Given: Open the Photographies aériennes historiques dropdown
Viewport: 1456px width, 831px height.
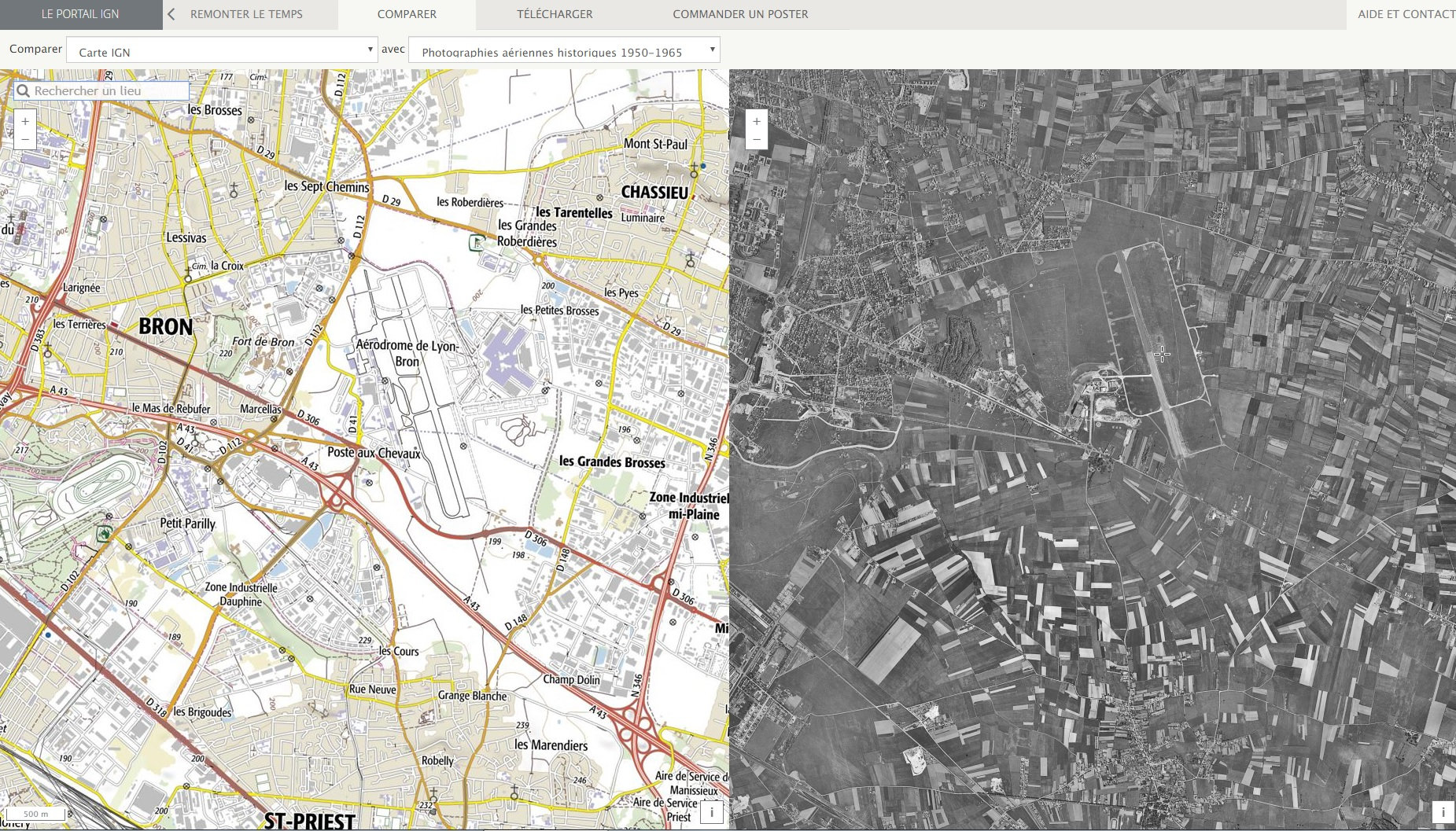Looking at the screenshot, I should pos(564,50).
